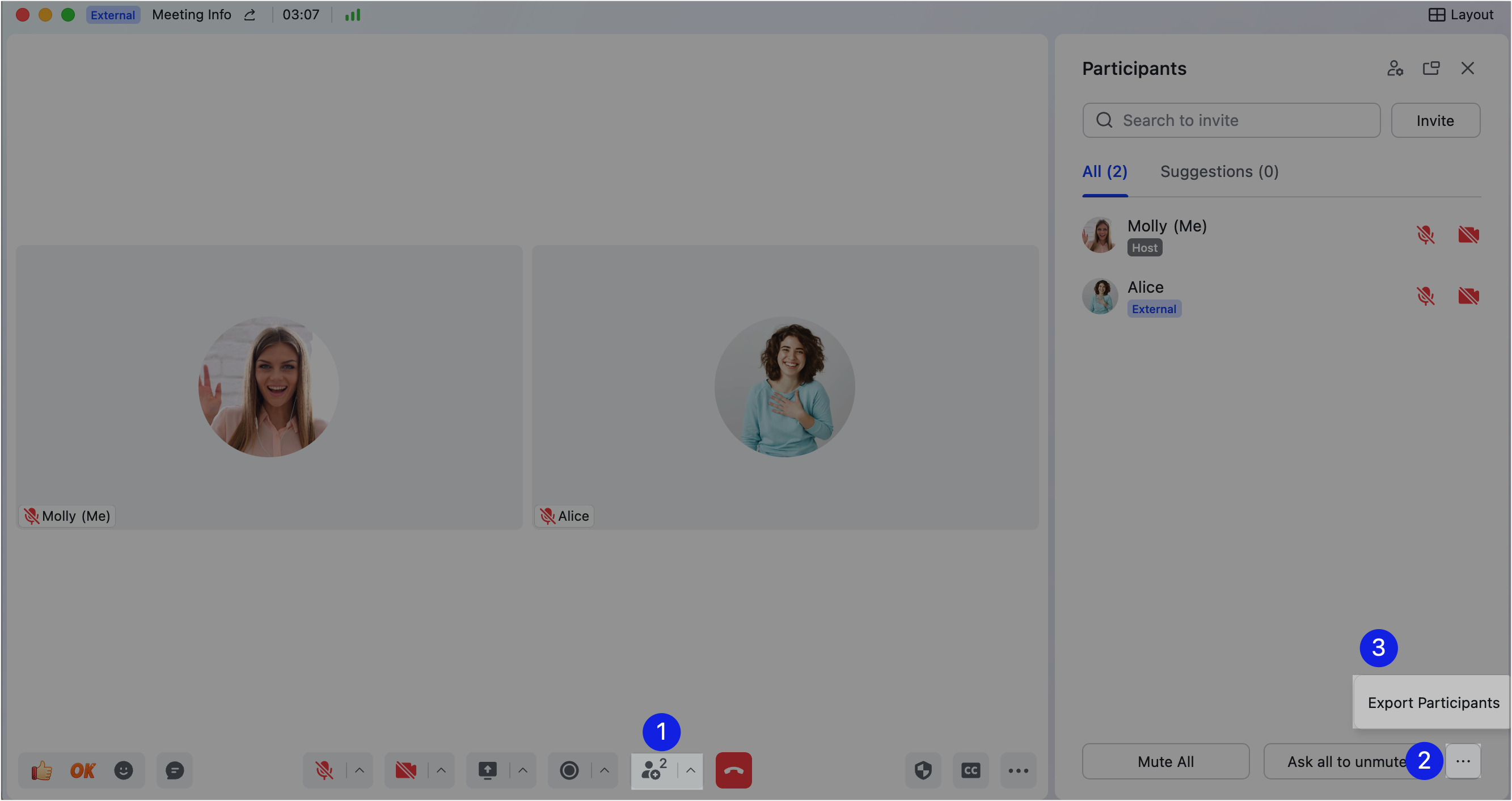Expand camera options arrow
The image size is (1512, 801).
441,770
